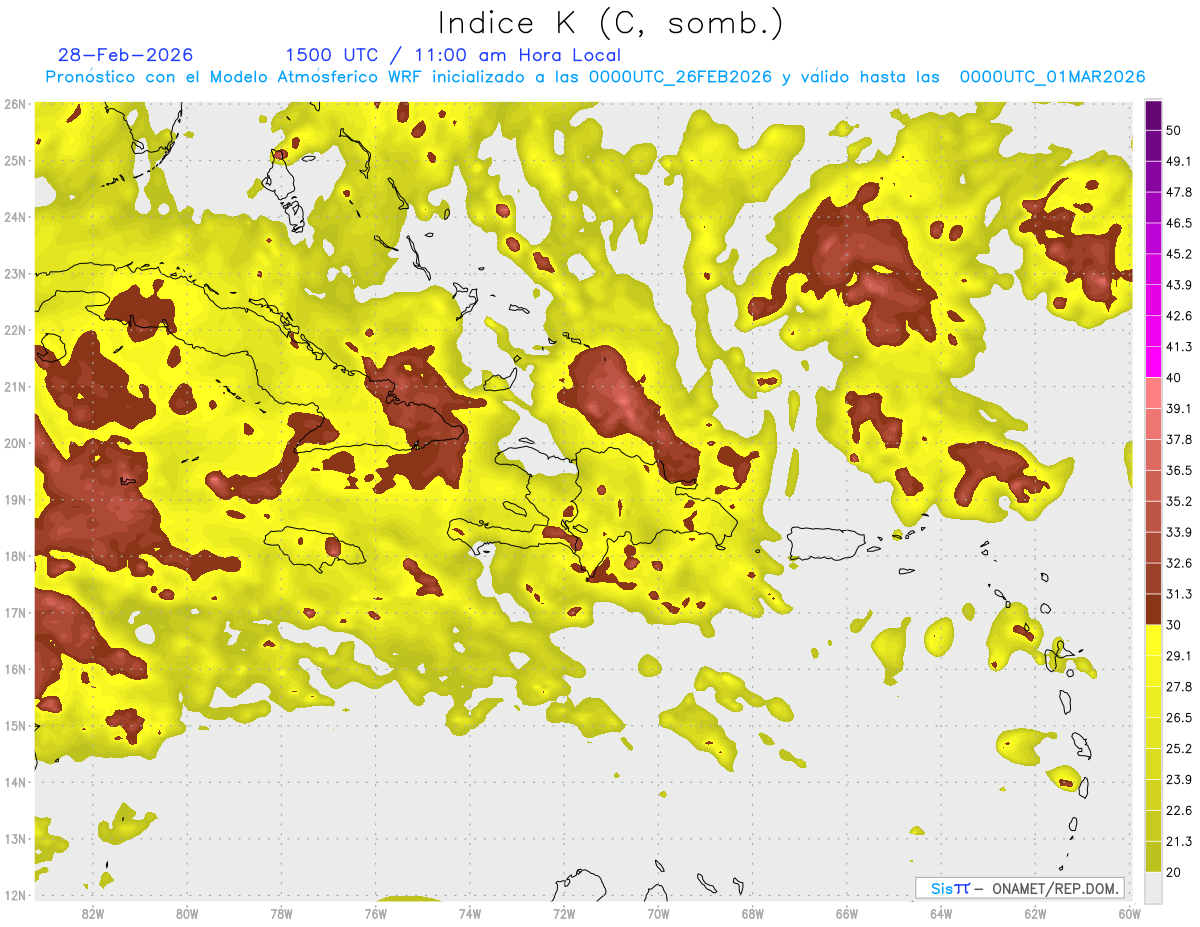
Task: Click the colorbar value "30"
Action: 1174,625
